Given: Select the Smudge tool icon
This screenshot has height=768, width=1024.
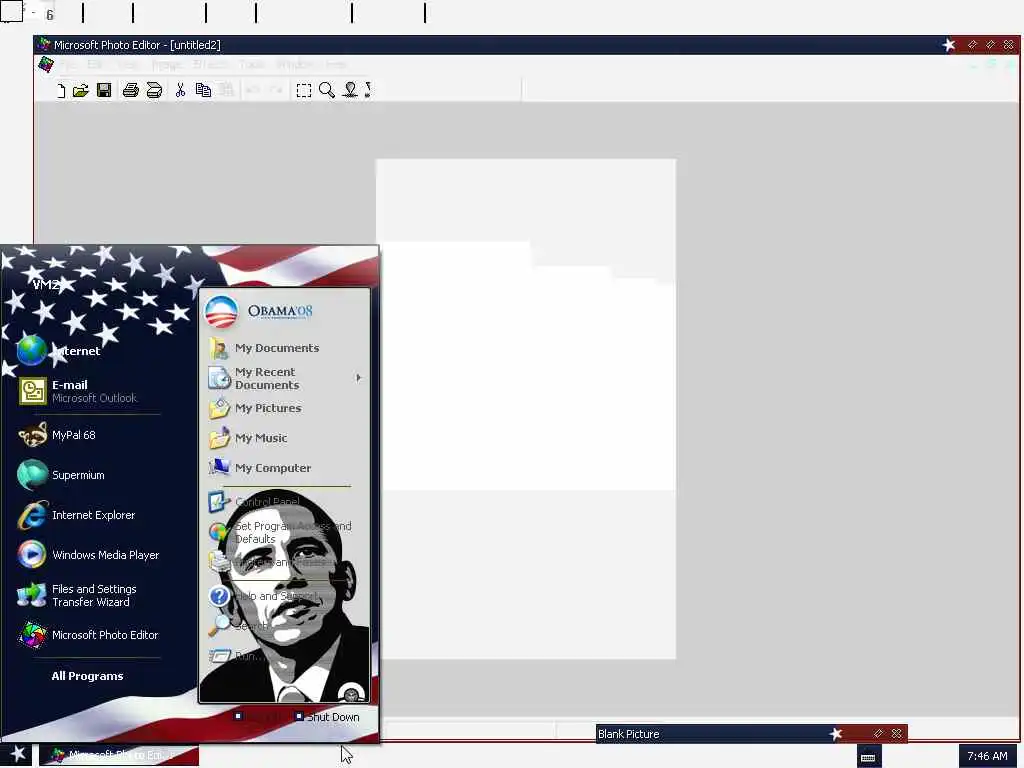Looking at the screenshot, I should pos(350,90).
